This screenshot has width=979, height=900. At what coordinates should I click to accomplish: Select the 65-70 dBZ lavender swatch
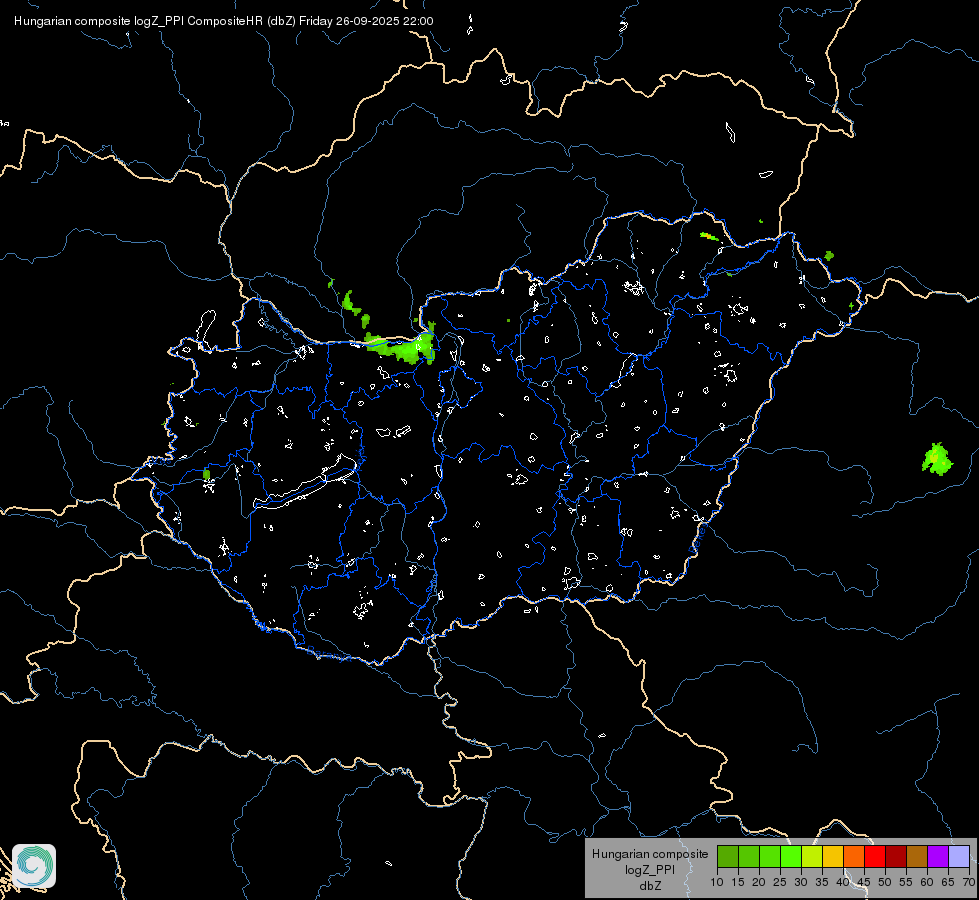pos(958,856)
